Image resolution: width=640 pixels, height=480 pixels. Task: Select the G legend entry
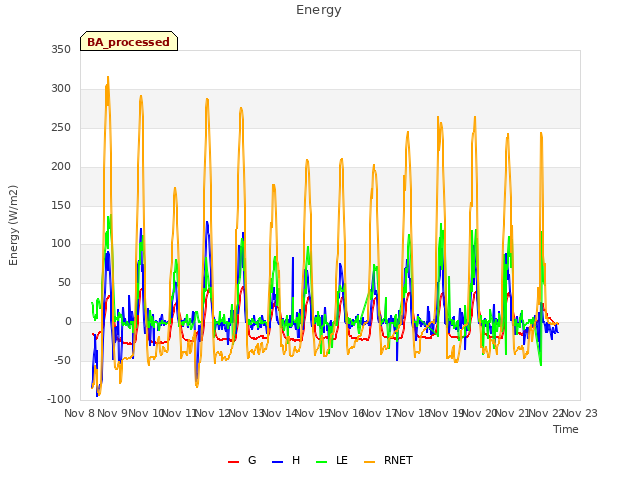coord(242,460)
